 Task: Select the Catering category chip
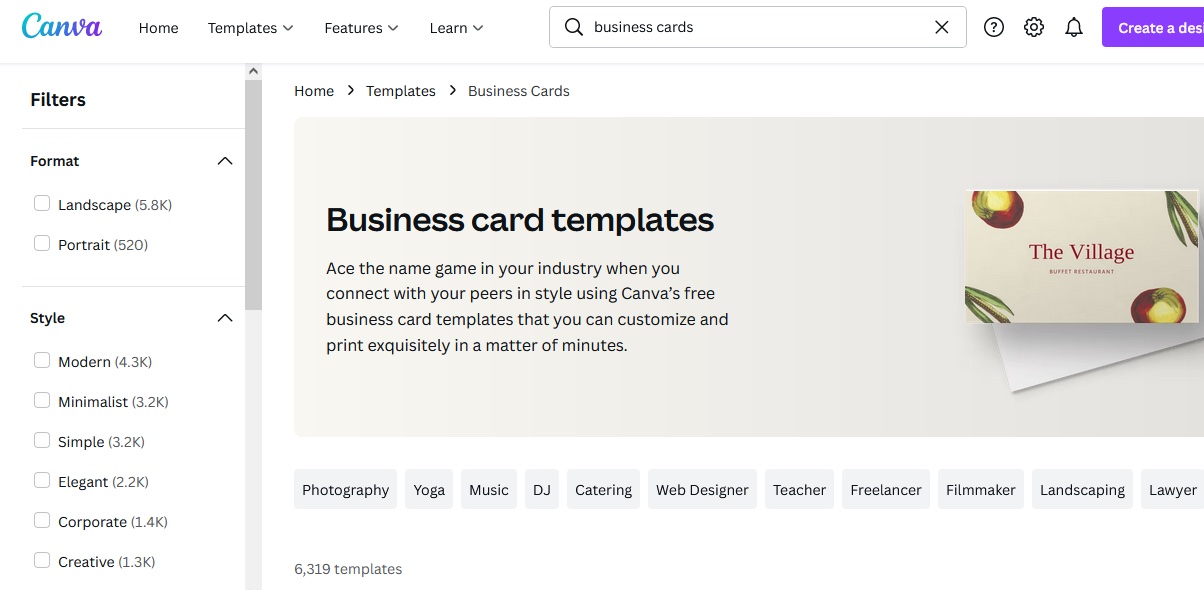[x=603, y=489]
